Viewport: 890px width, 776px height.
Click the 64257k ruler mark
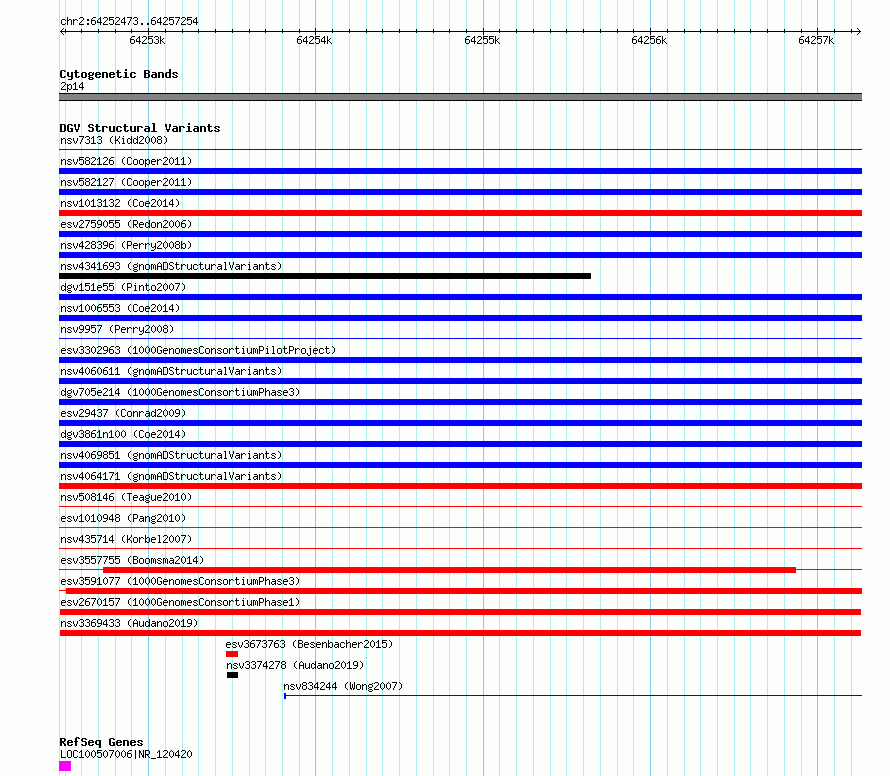point(816,40)
